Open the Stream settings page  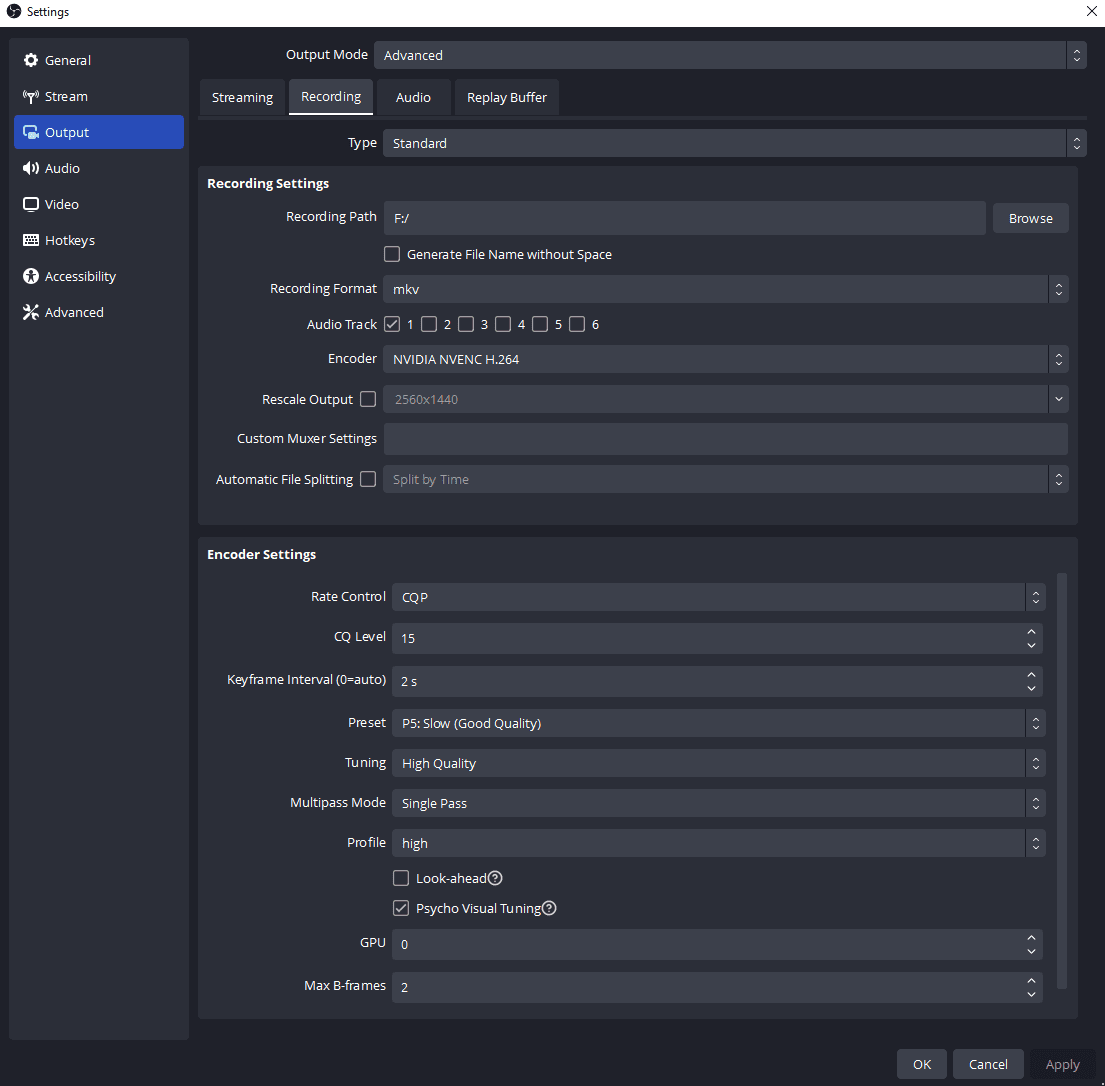pos(99,97)
